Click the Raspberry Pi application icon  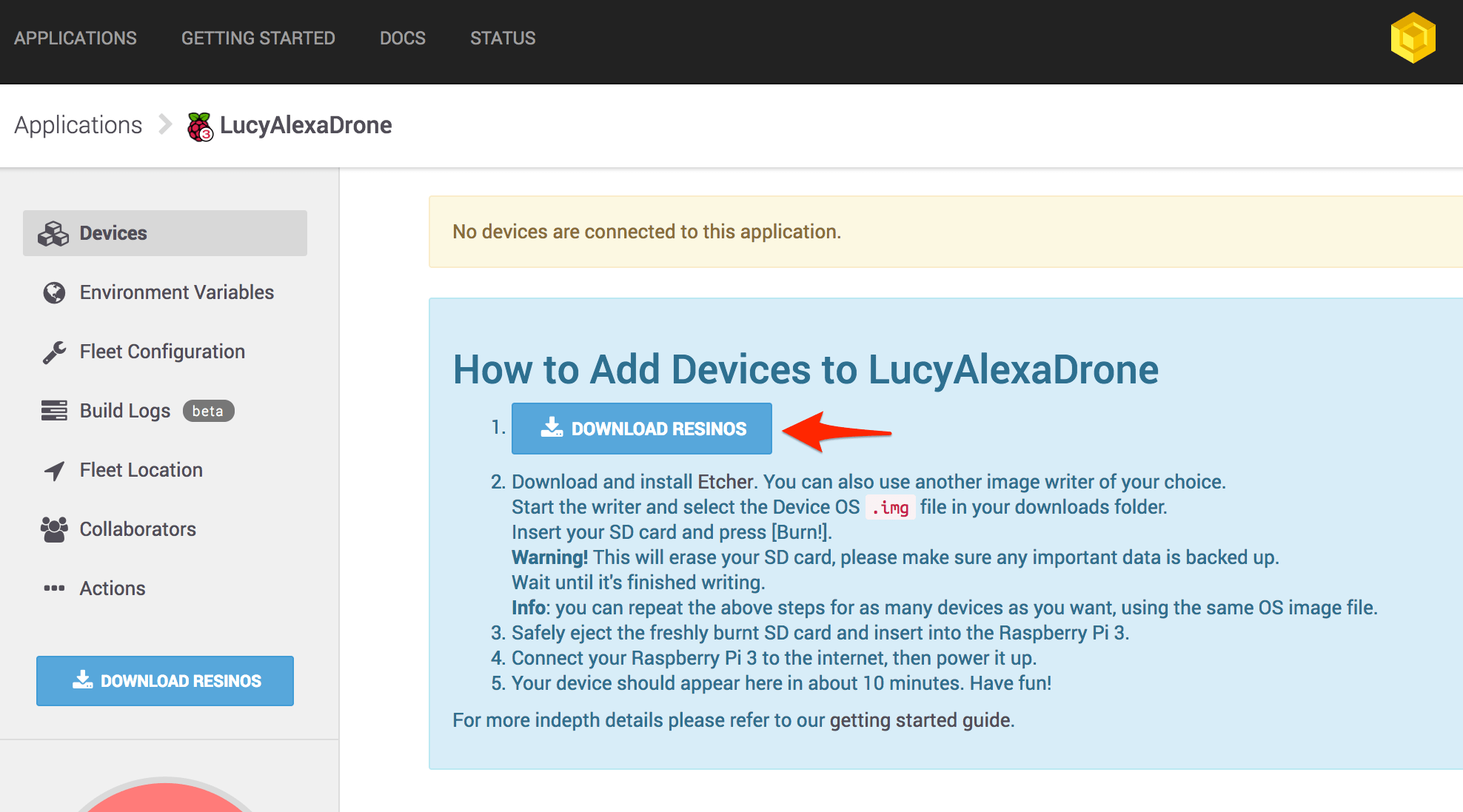click(200, 127)
